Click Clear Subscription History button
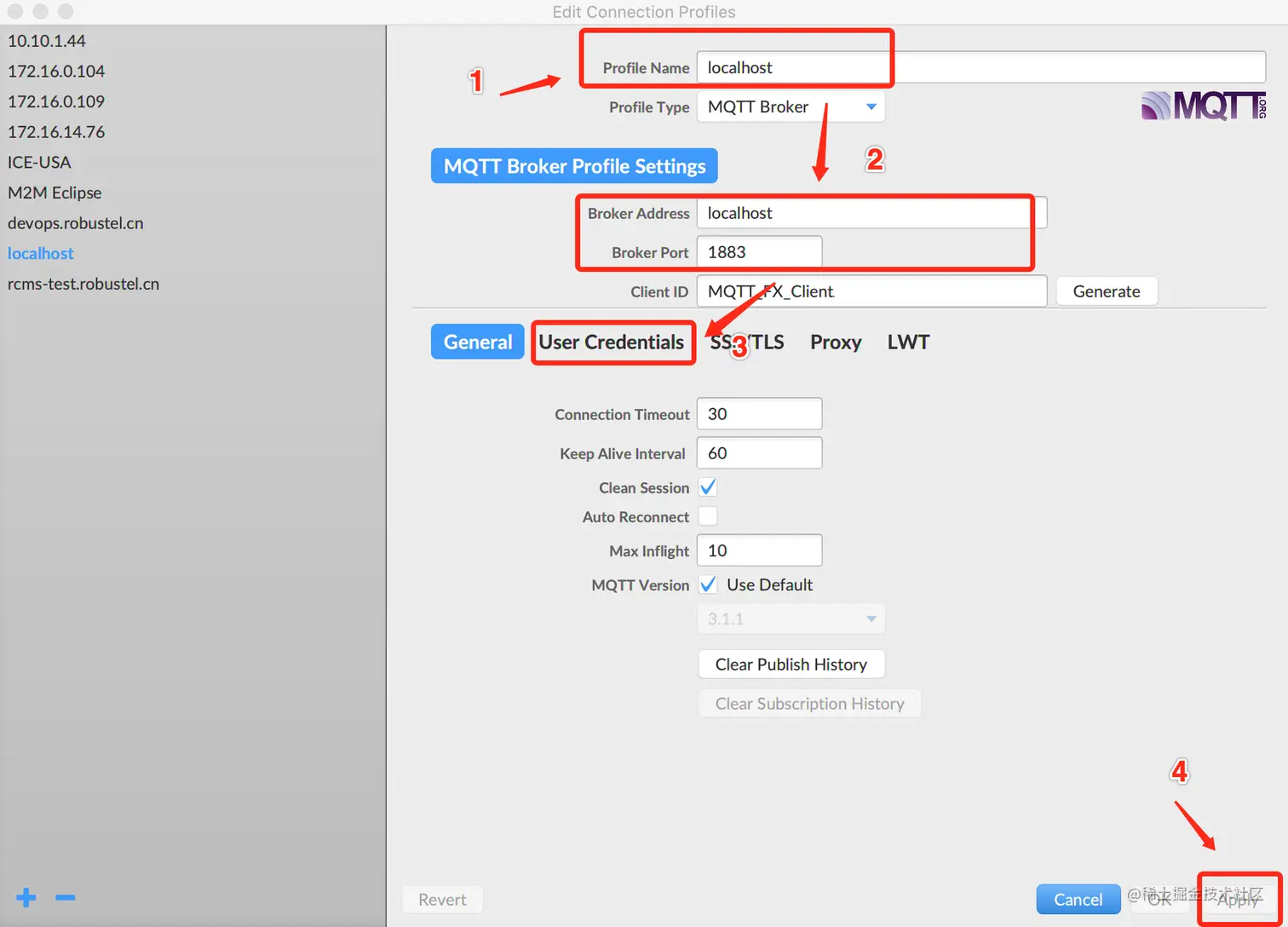The height and width of the screenshot is (927, 1288). coord(810,704)
